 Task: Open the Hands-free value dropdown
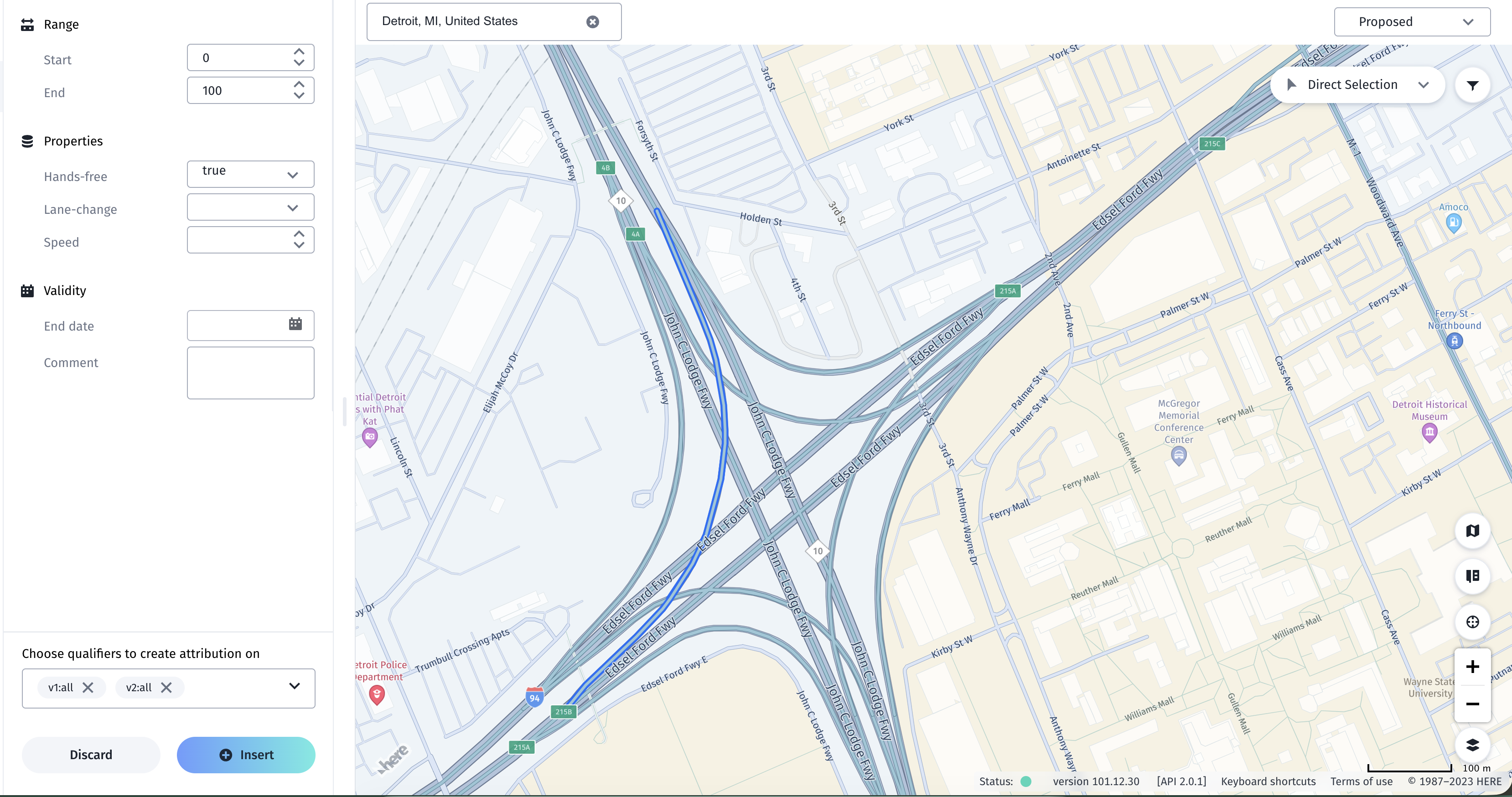click(x=250, y=174)
